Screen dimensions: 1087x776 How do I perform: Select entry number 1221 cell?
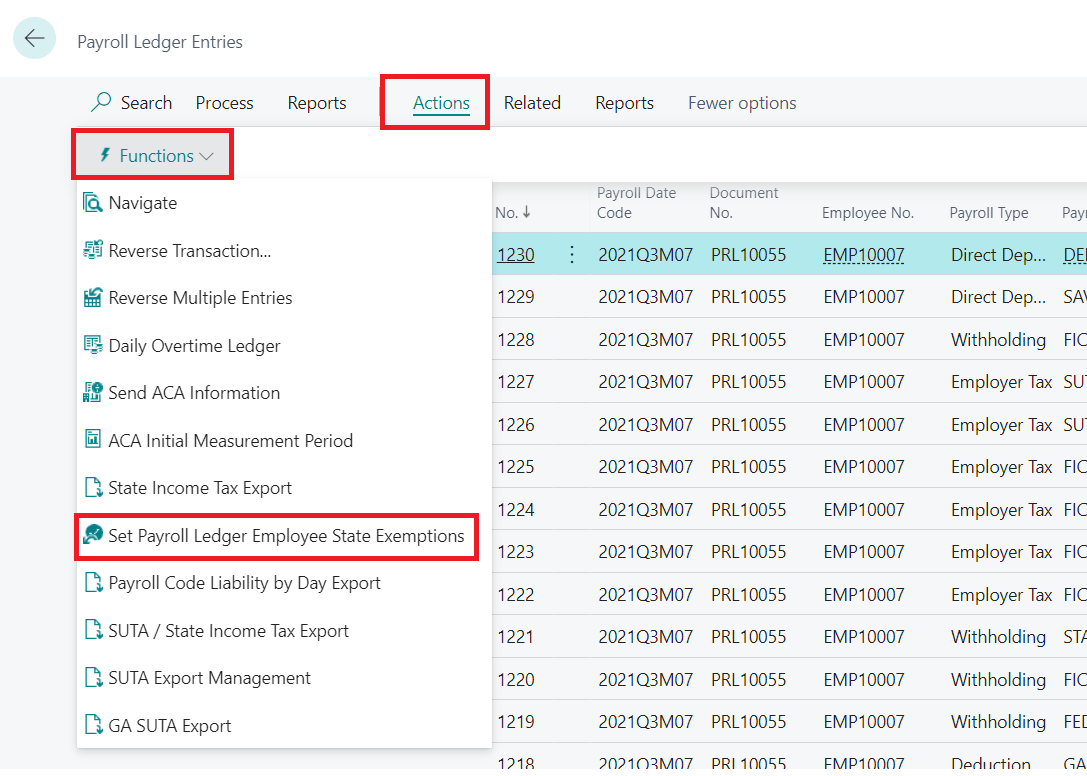[x=516, y=637]
